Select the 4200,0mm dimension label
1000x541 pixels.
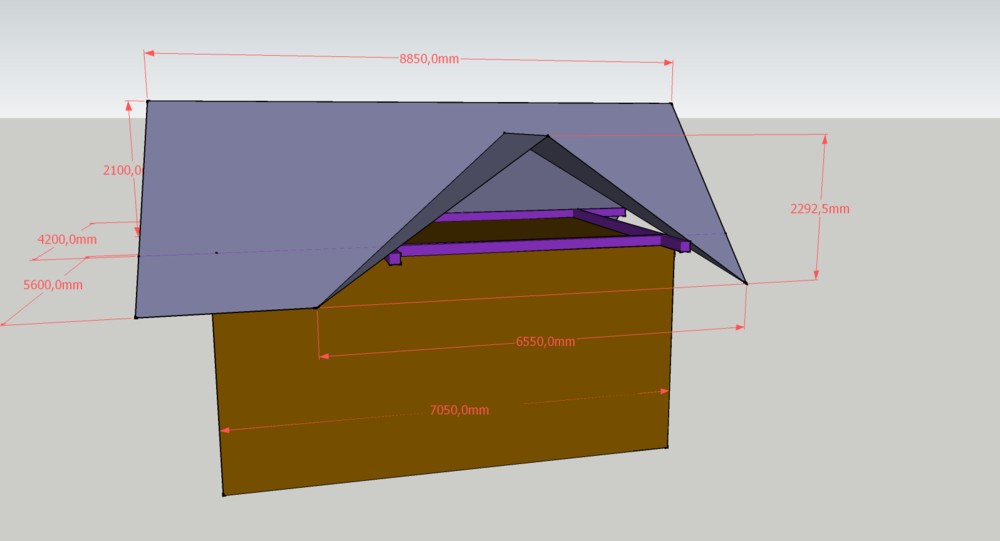pos(67,240)
